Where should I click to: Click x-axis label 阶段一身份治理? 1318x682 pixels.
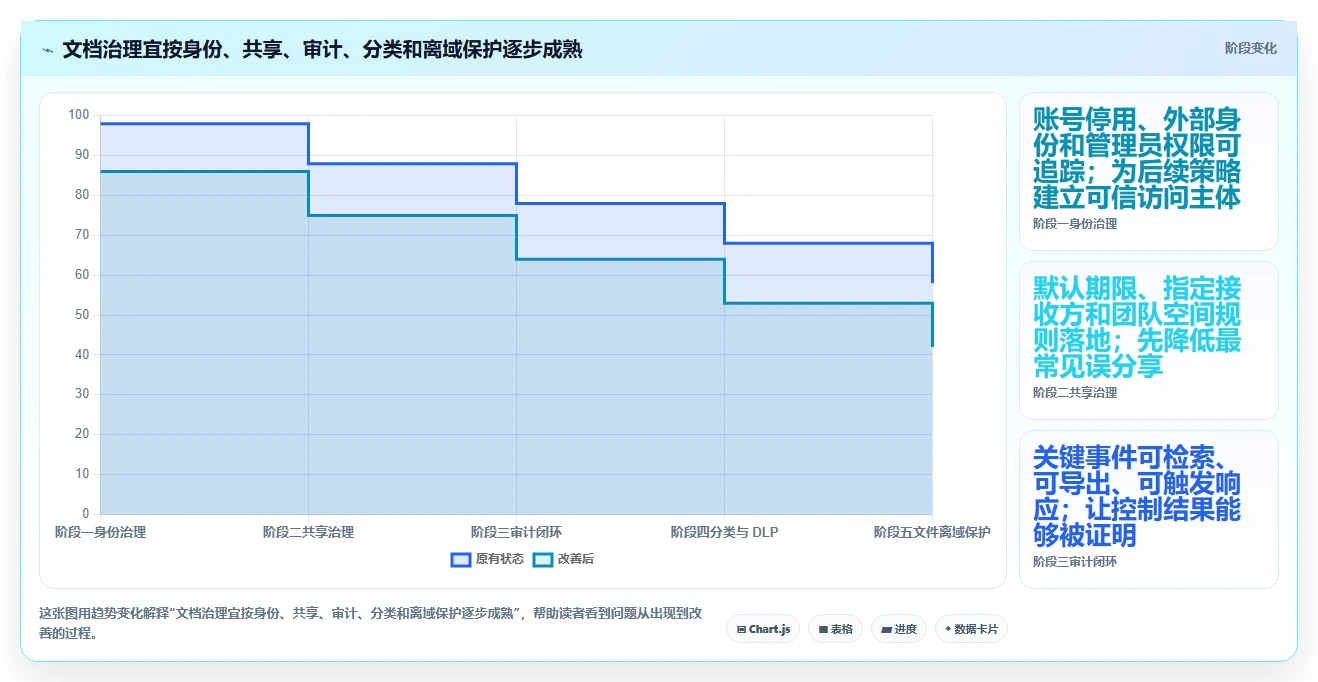tap(100, 532)
